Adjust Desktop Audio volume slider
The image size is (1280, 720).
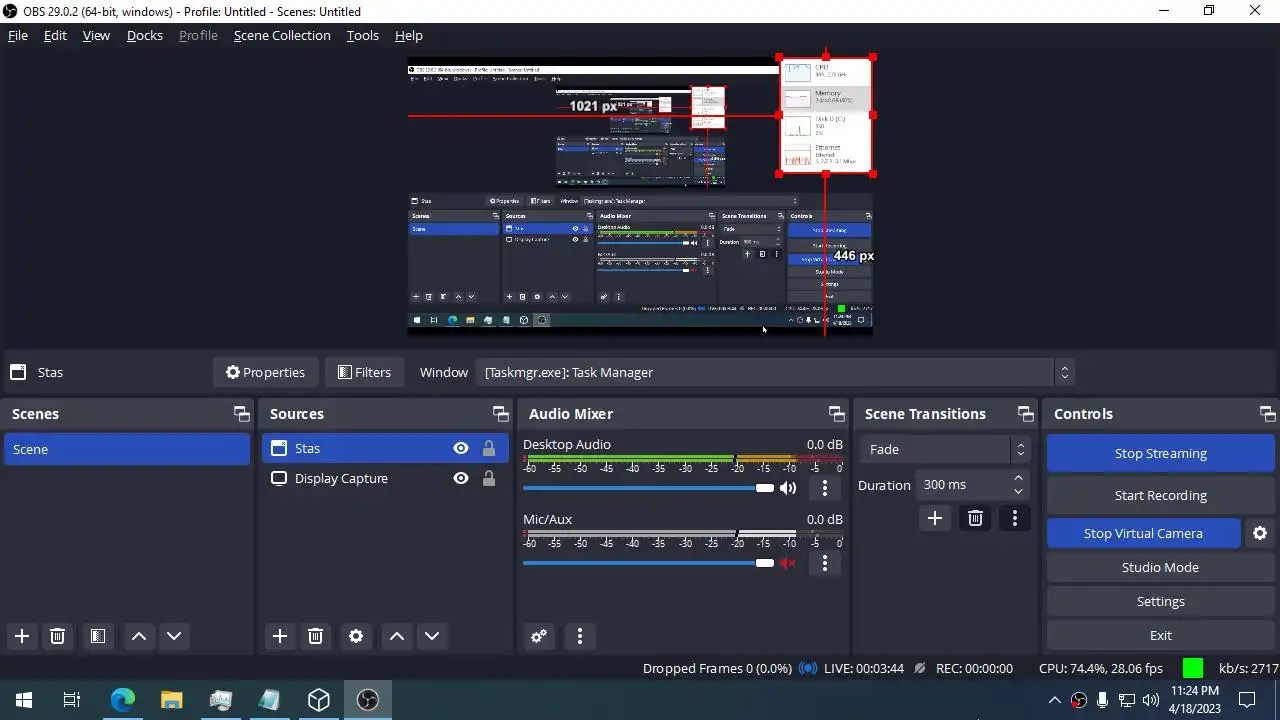(648, 488)
